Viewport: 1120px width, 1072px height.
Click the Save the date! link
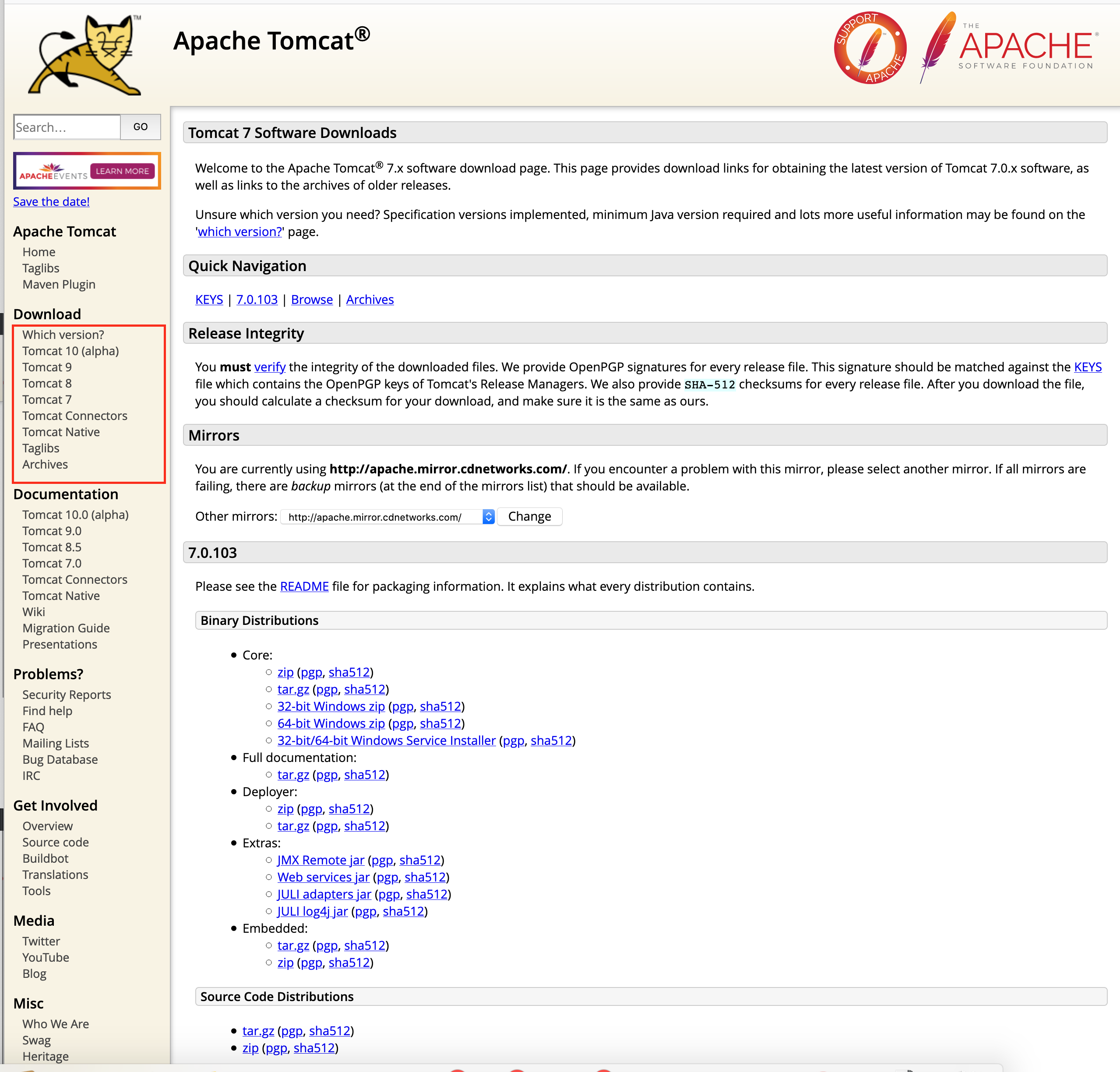(x=51, y=202)
